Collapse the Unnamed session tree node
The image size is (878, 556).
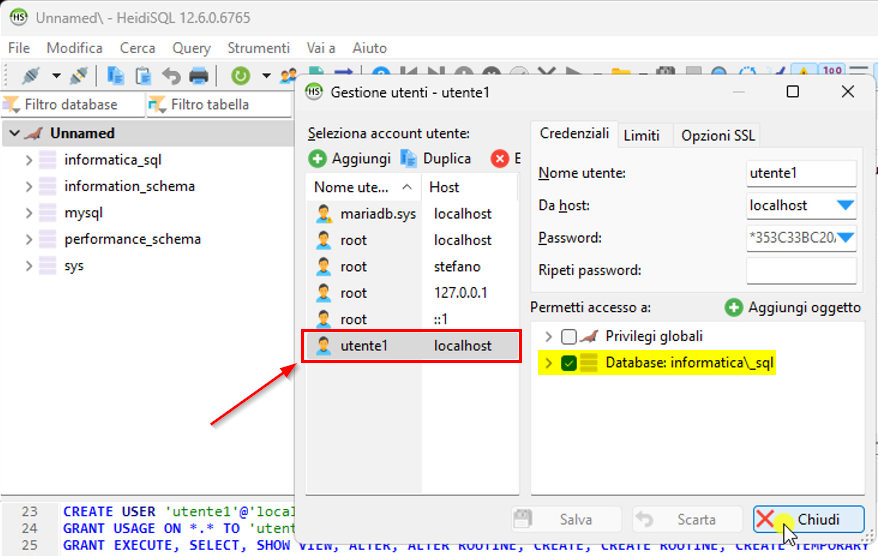coord(15,133)
